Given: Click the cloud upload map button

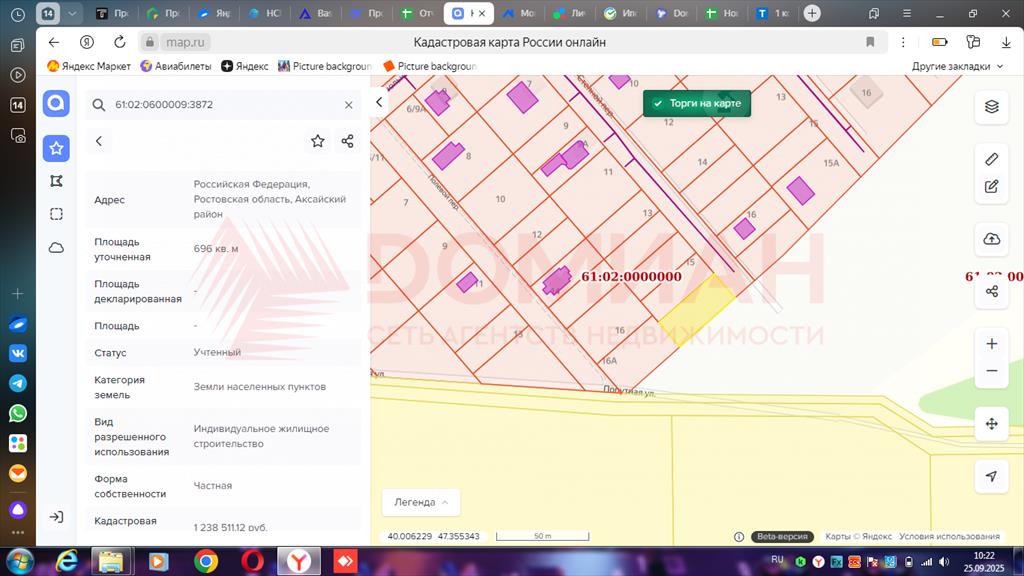Looking at the screenshot, I should point(991,238).
